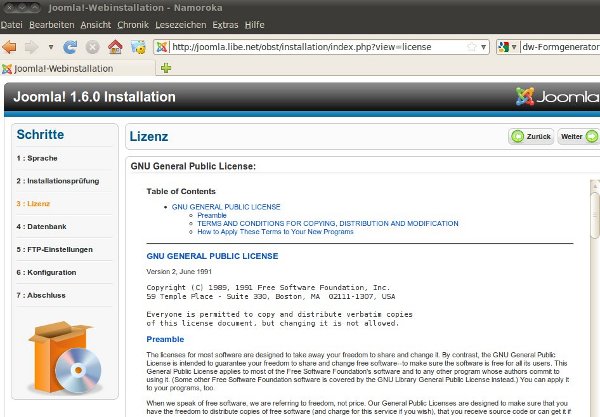Follow the TERMS AND CONDITIONS link
Image resolution: width=600 pixels, height=417 pixels.
[328, 223]
